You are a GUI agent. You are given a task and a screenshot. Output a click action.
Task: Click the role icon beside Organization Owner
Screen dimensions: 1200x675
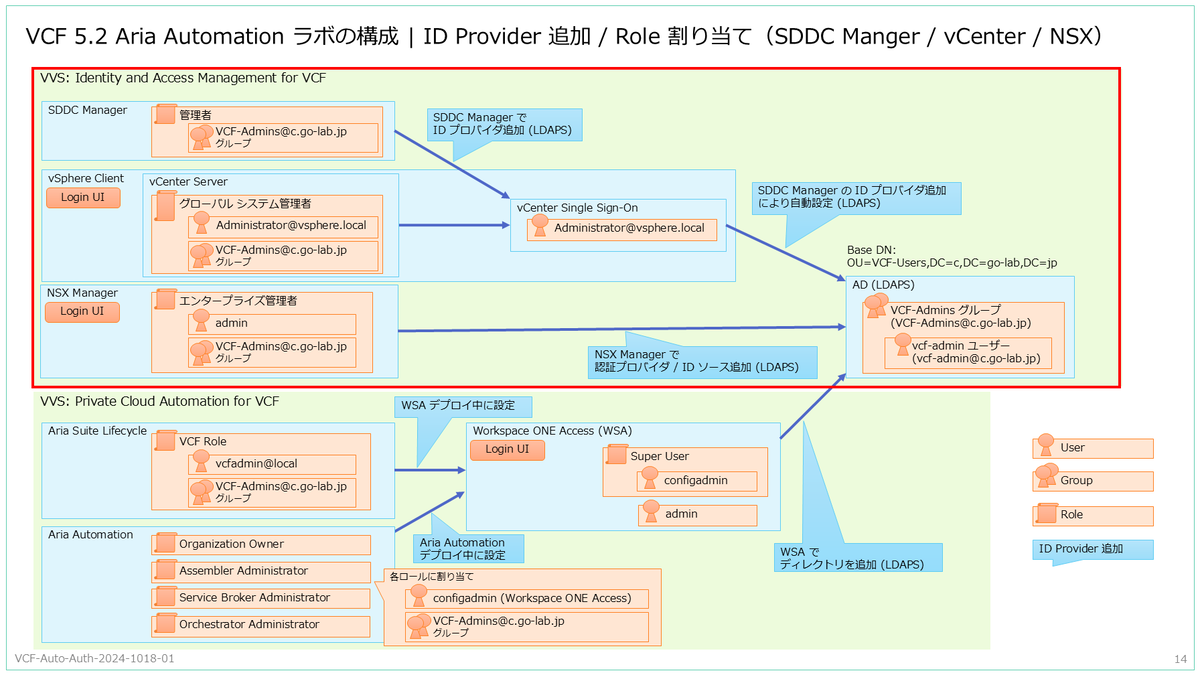[165, 544]
